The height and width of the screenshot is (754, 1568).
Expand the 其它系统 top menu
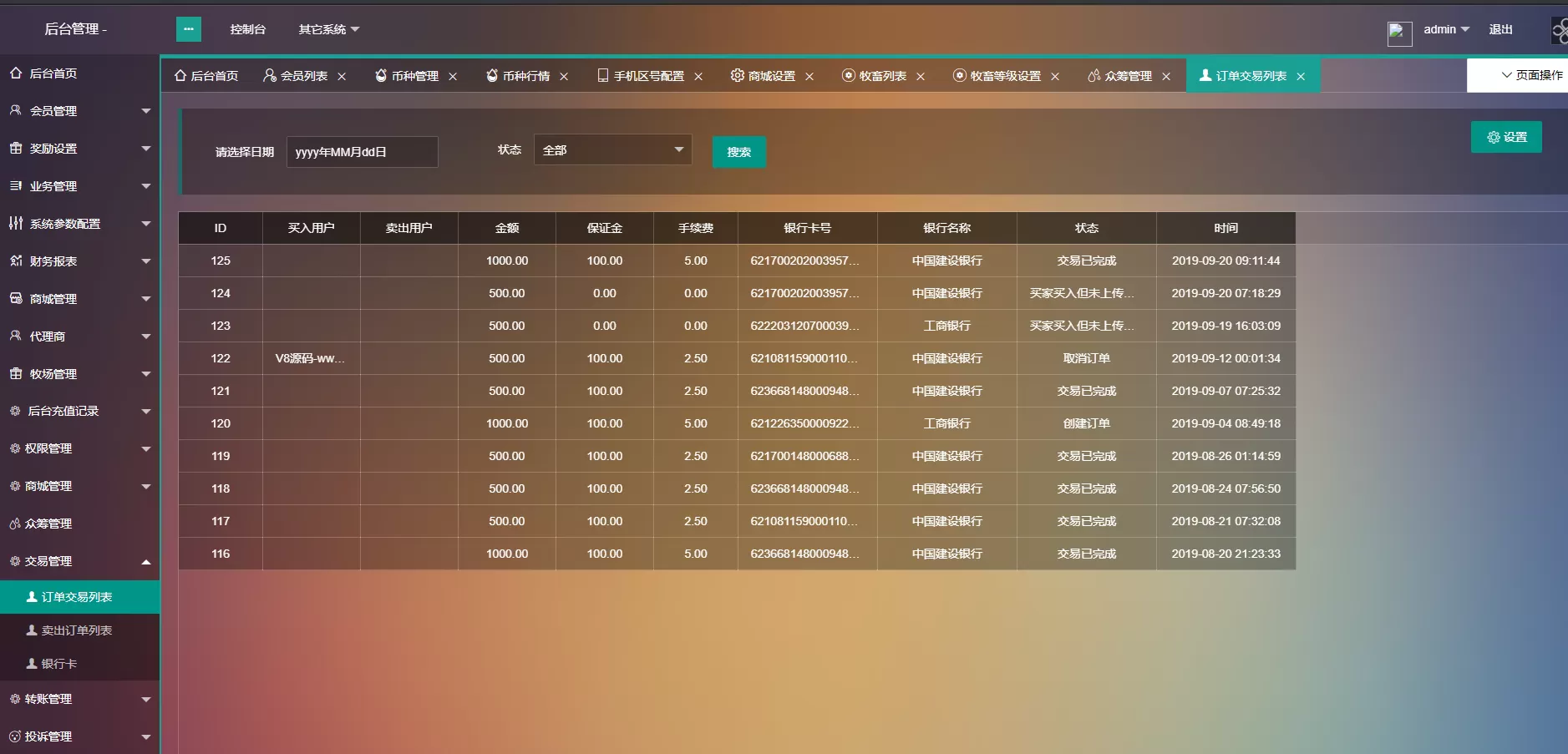(328, 29)
